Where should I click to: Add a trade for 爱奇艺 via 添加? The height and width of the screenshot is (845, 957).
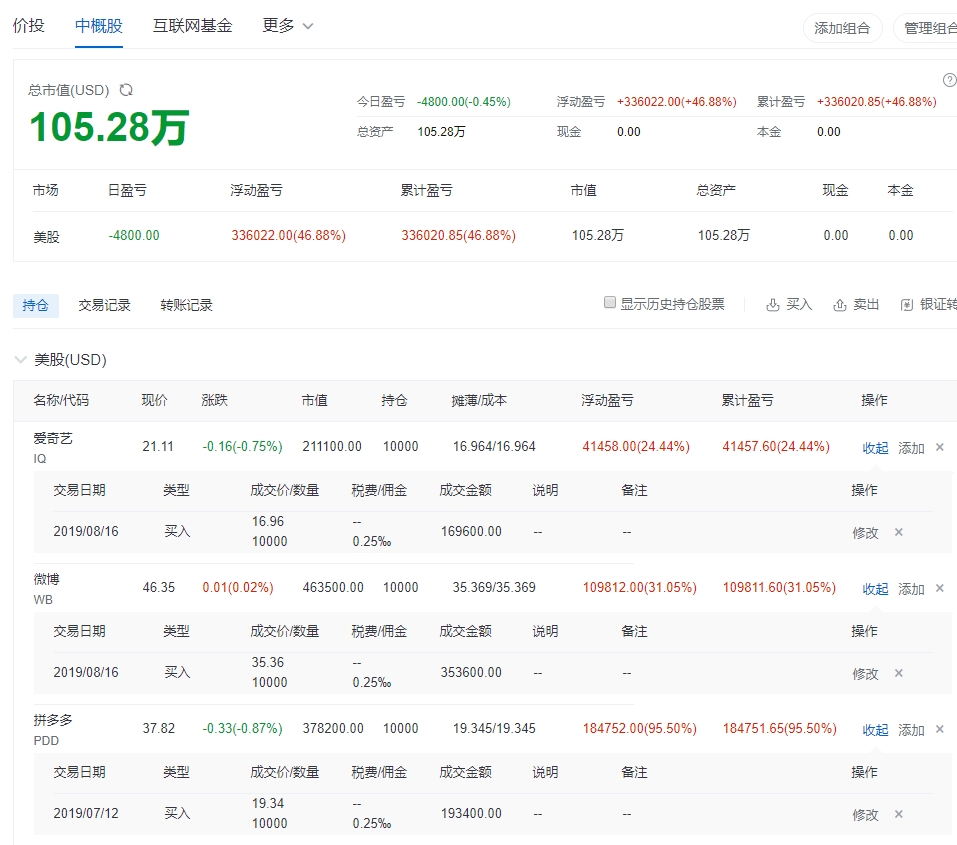click(x=911, y=448)
